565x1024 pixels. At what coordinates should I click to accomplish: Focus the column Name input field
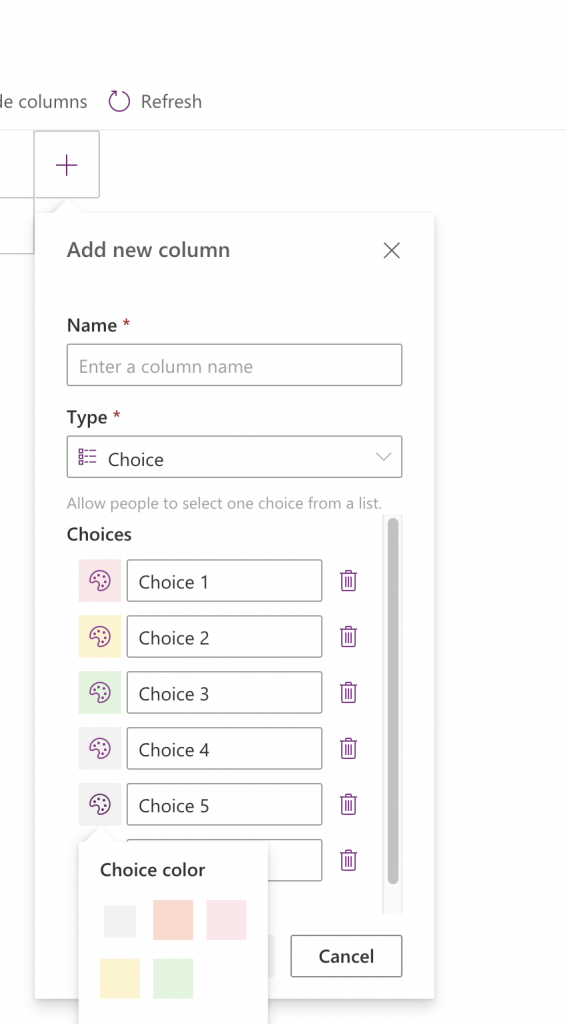click(234, 365)
